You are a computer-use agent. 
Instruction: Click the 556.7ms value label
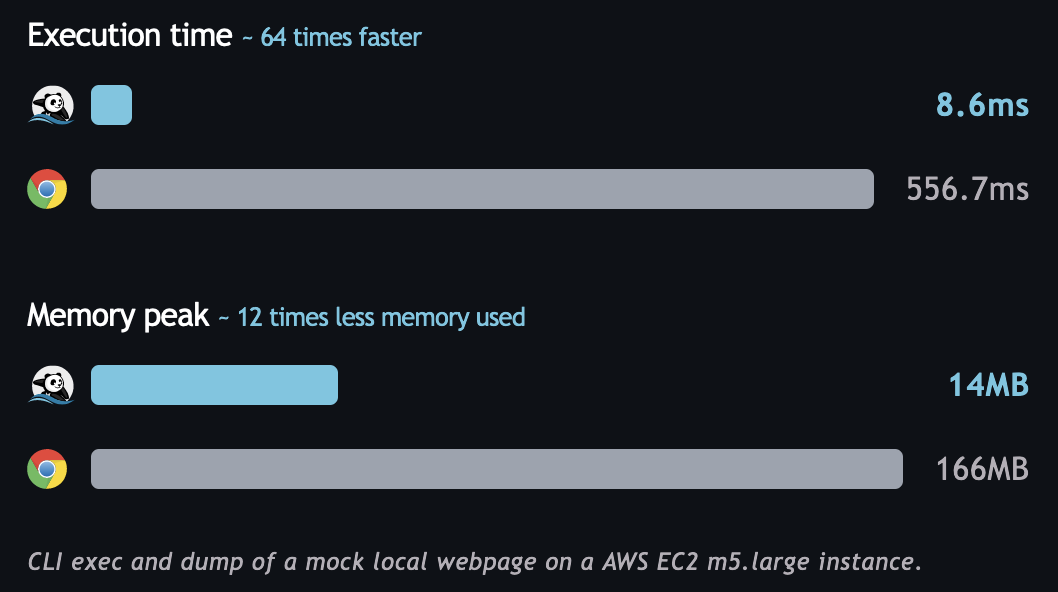pyautogui.click(x=967, y=189)
